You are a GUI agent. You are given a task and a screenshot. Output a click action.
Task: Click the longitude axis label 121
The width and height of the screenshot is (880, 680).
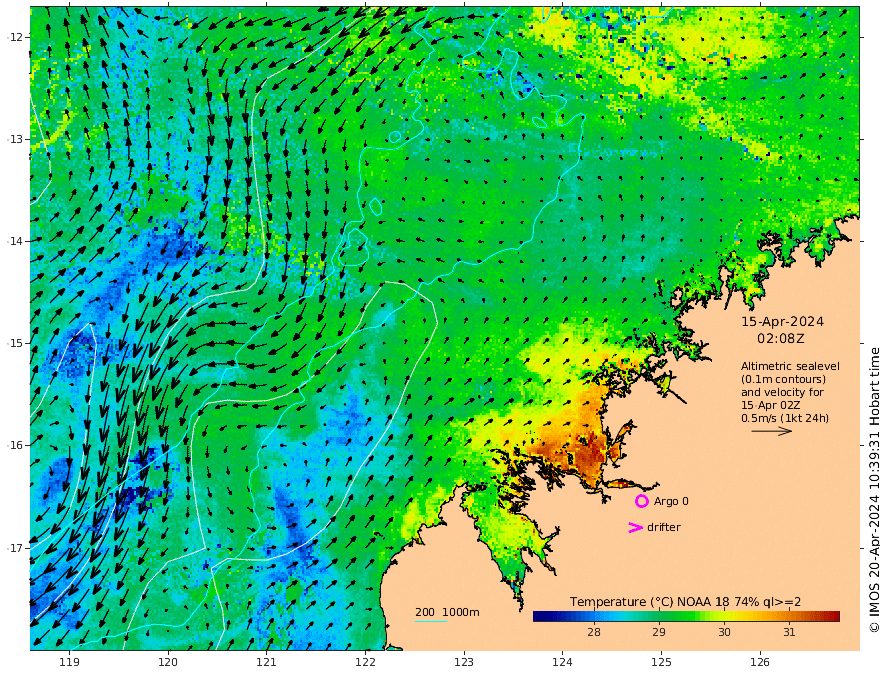(267, 662)
